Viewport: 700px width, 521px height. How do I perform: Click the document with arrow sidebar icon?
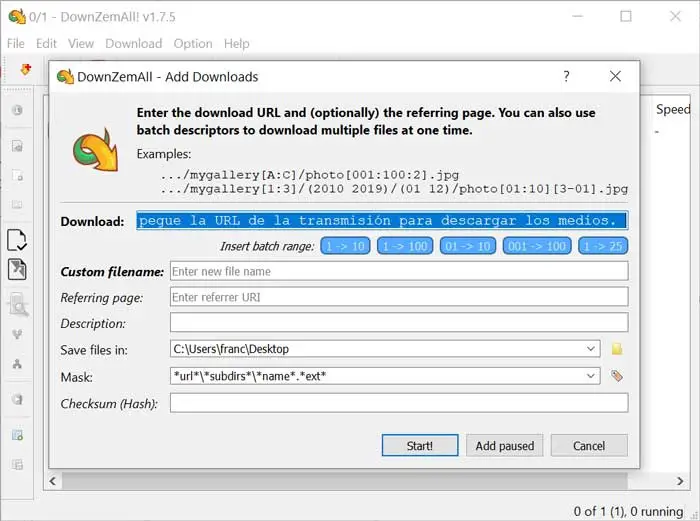[17, 270]
